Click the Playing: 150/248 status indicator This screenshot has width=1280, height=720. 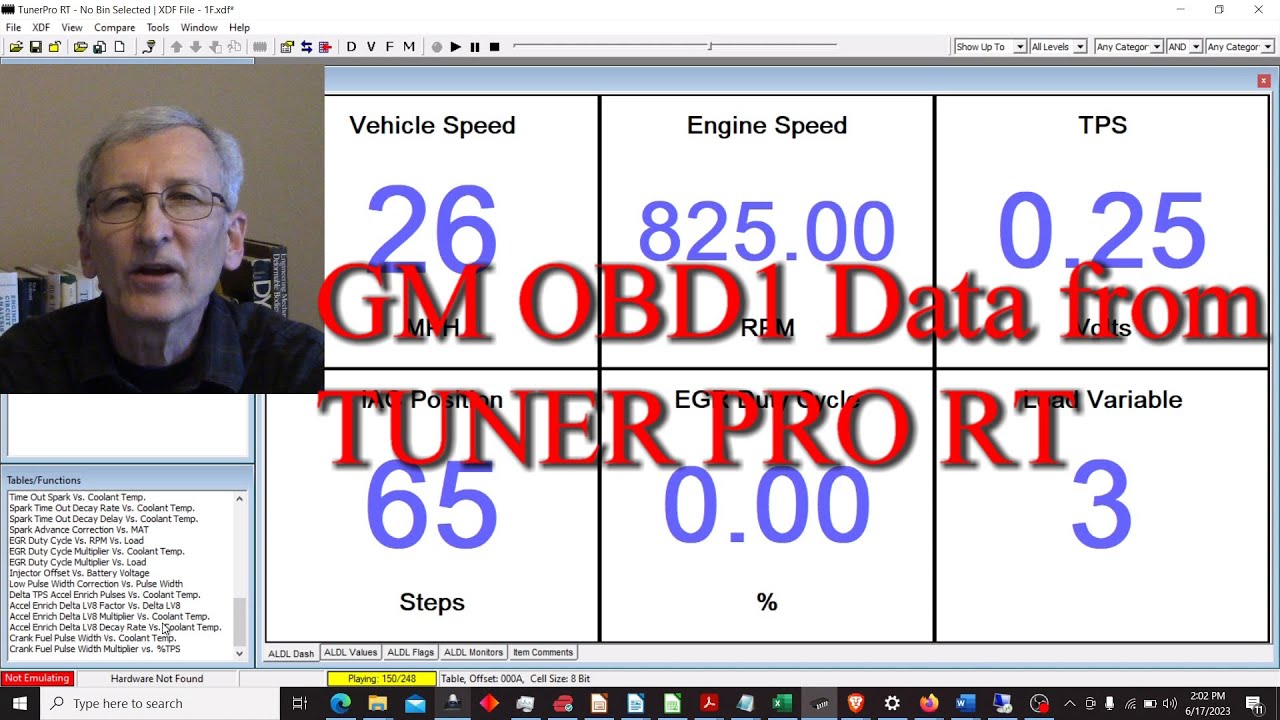click(382, 679)
